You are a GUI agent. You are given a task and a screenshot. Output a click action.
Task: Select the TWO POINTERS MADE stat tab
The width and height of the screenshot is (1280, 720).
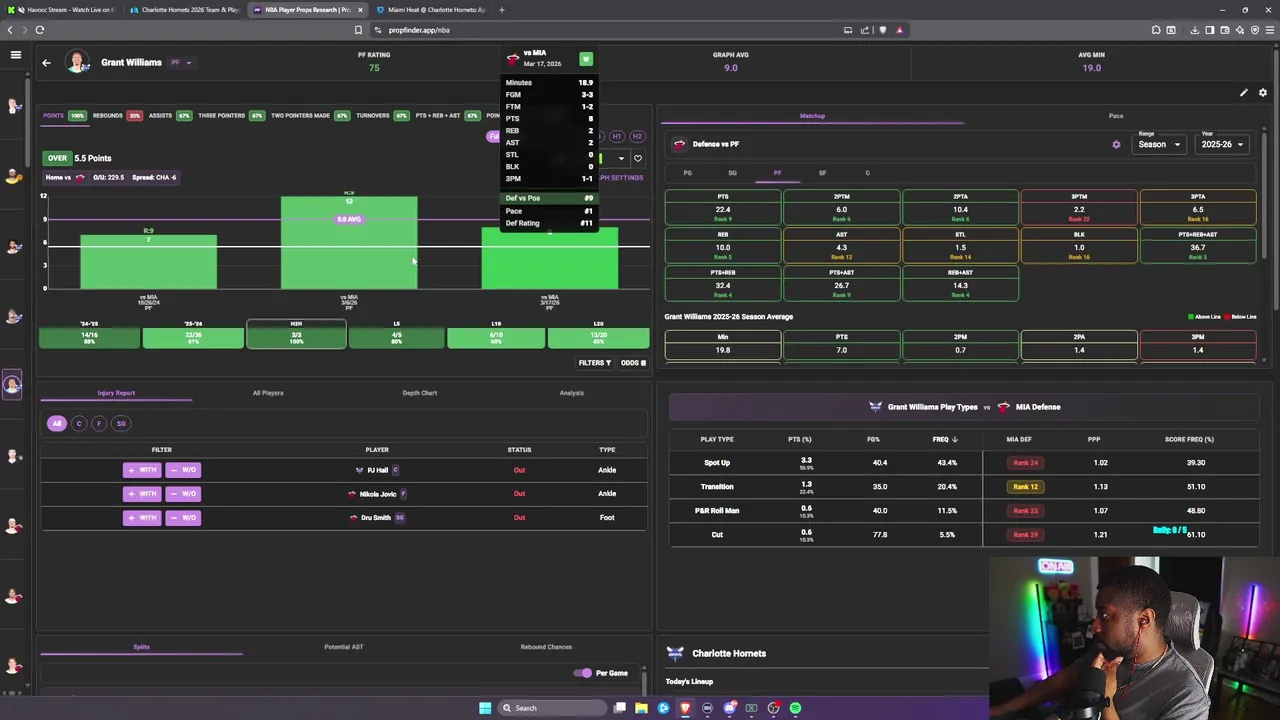tap(310, 116)
